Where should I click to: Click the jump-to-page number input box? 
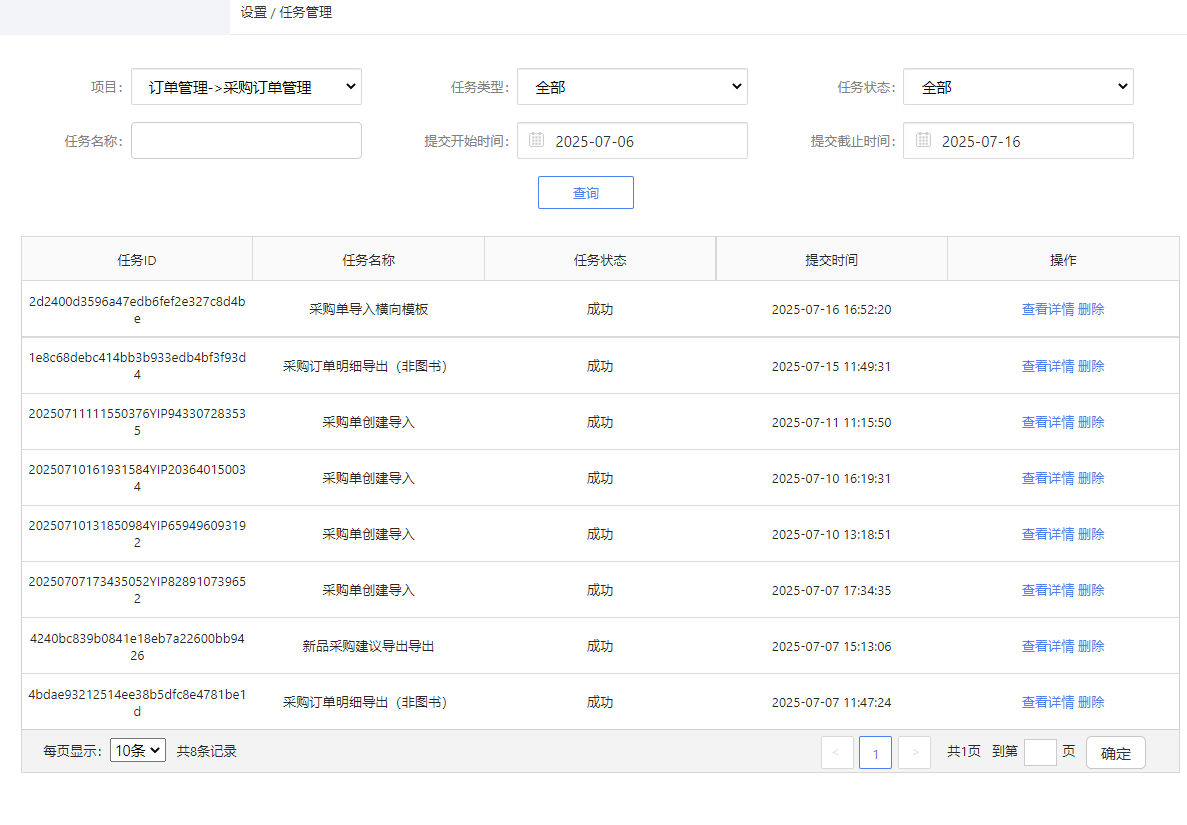[1040, 752]
